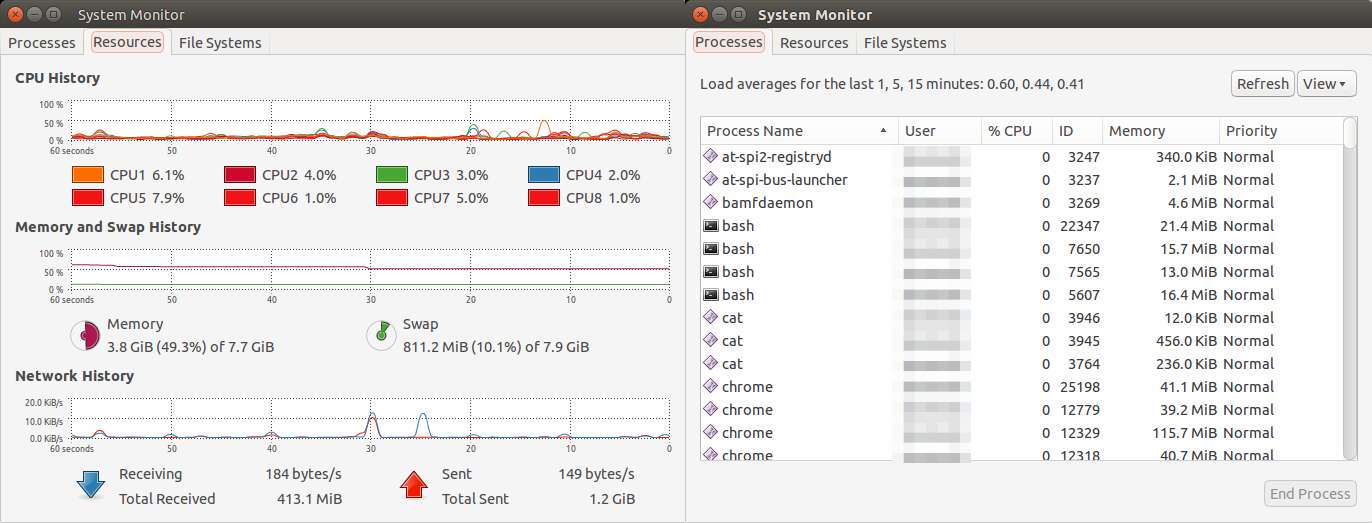Open CPU6 color swatch
Screen dimensions: 1372x523
240,198
